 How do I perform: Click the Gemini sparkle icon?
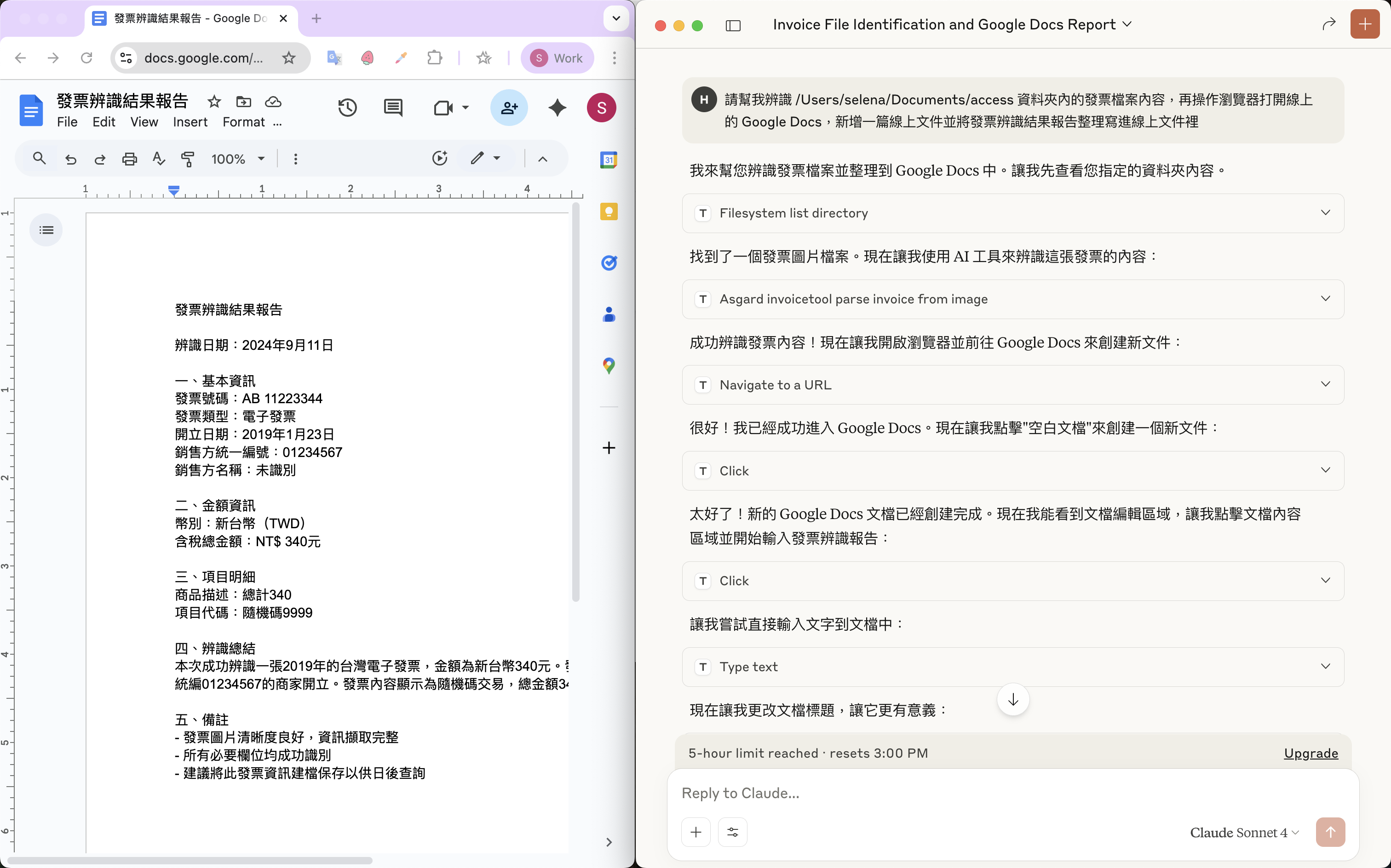click(557, 108)
